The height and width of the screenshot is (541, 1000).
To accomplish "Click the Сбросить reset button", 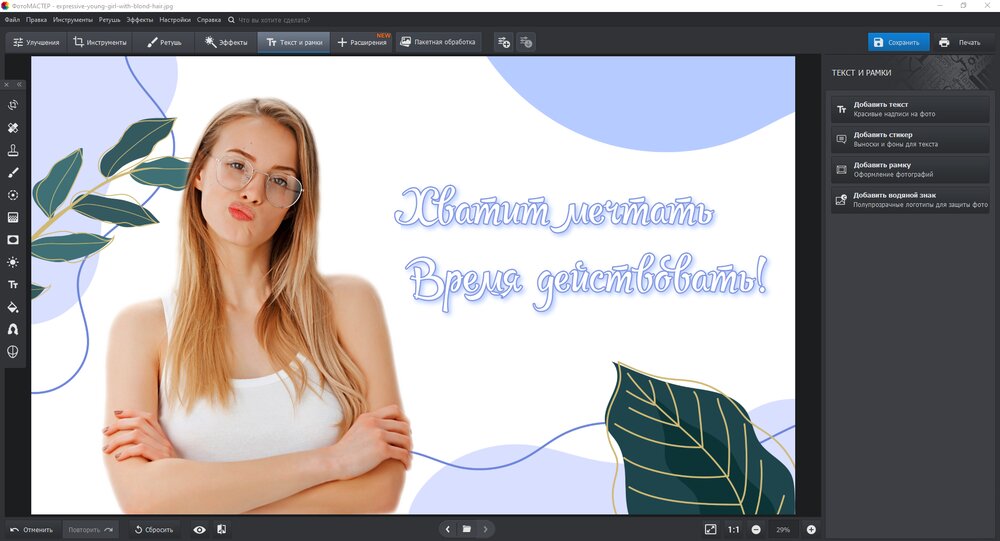I will 154,530.
